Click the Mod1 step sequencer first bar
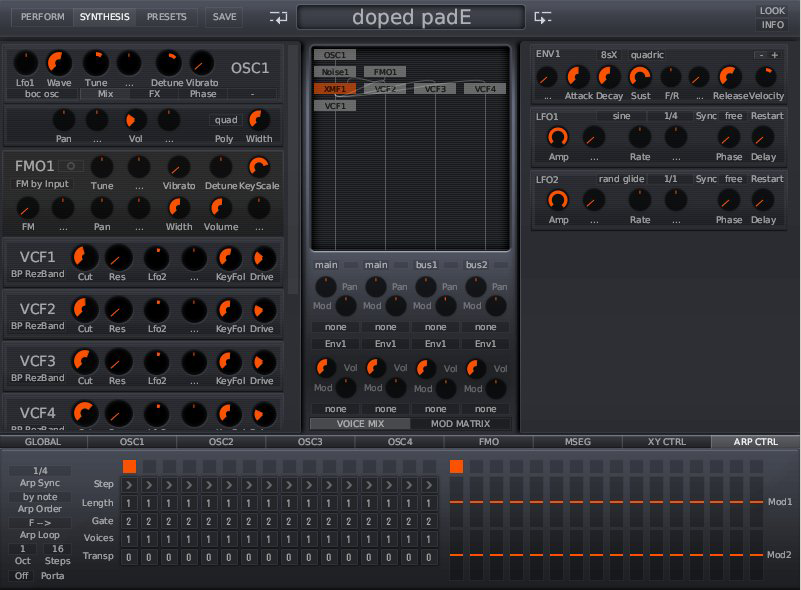 [x=456, y=502]
